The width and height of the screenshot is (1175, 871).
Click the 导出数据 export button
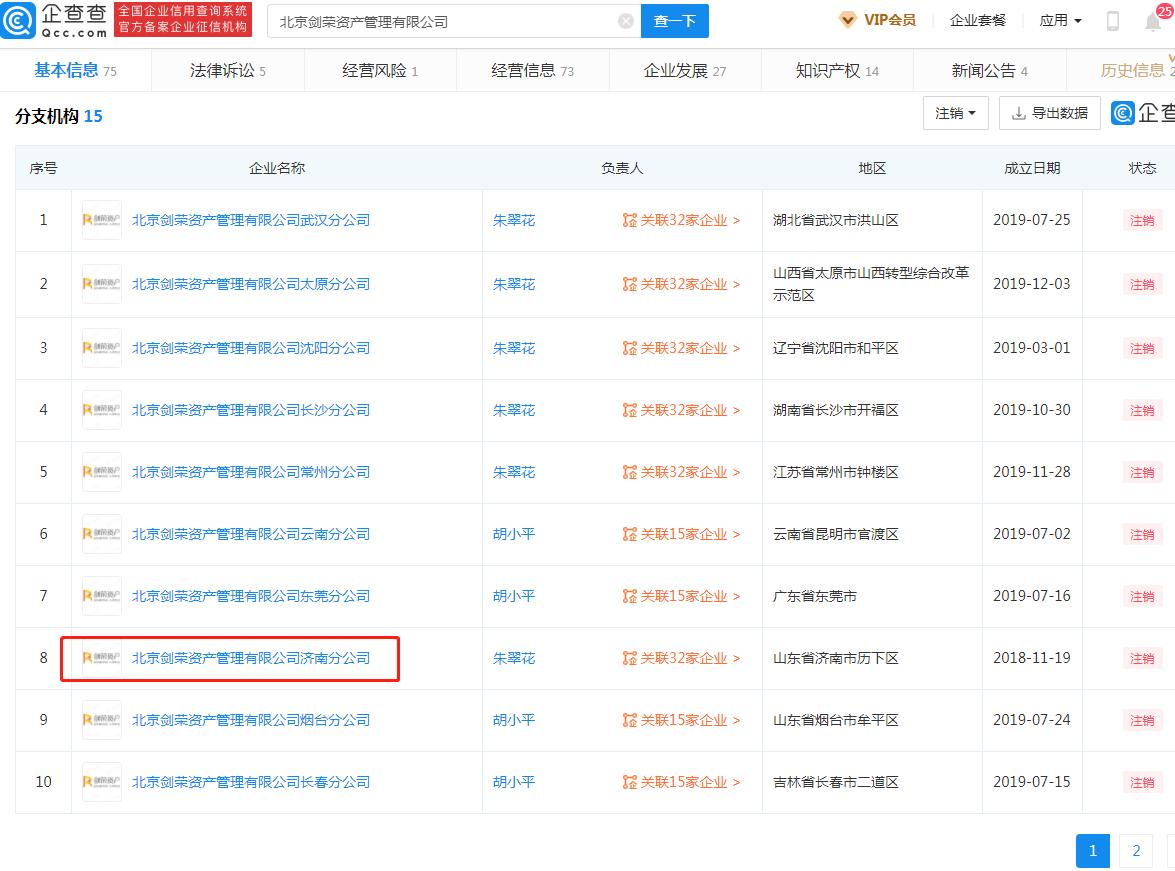1049,113
